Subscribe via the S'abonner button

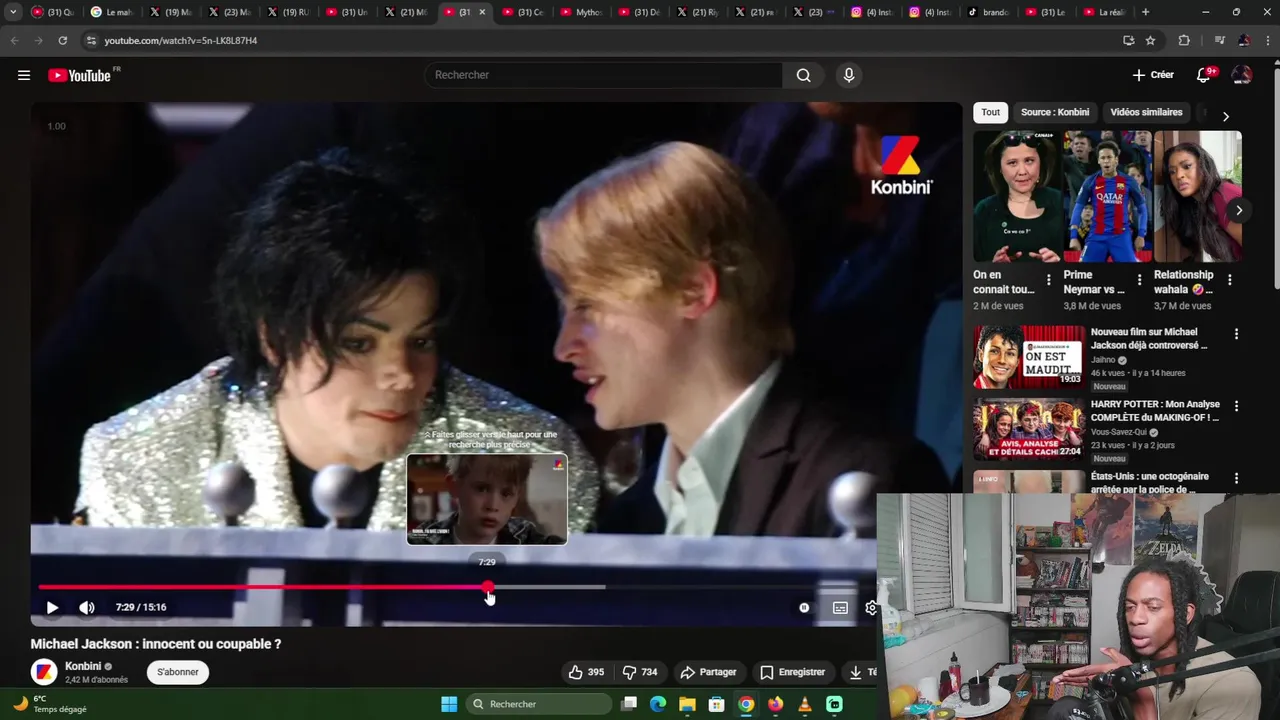pos(177,672)
